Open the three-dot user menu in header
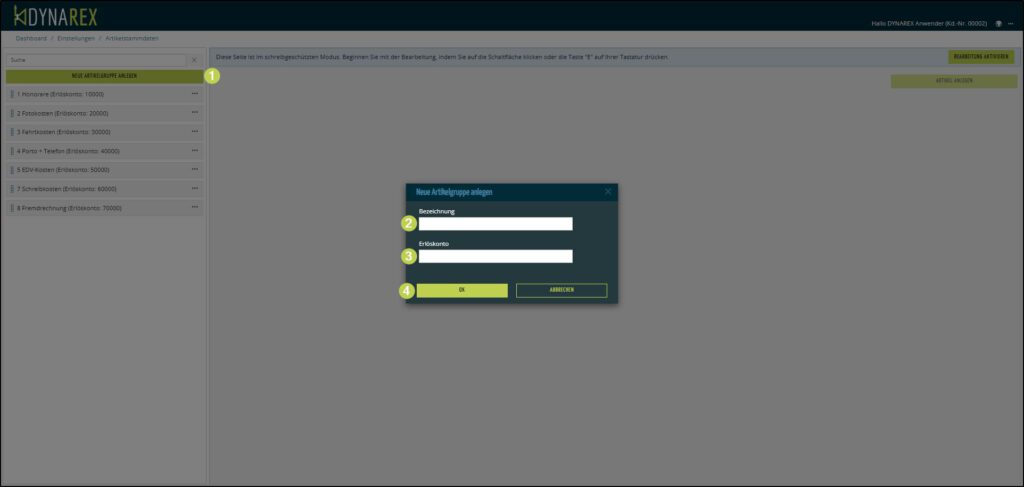 click(x=1011, y=23)
